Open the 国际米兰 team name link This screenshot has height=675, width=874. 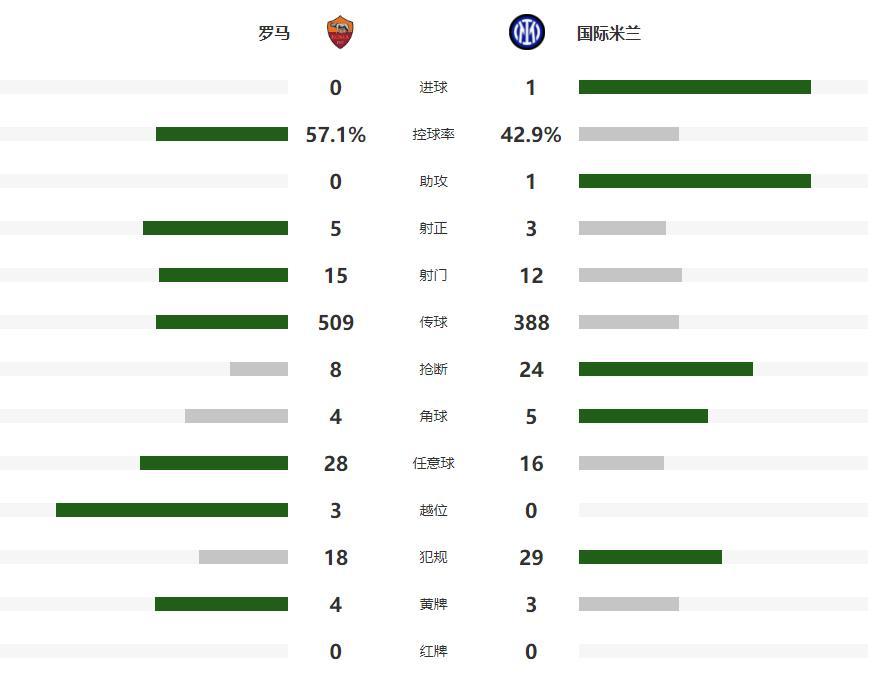609,33
